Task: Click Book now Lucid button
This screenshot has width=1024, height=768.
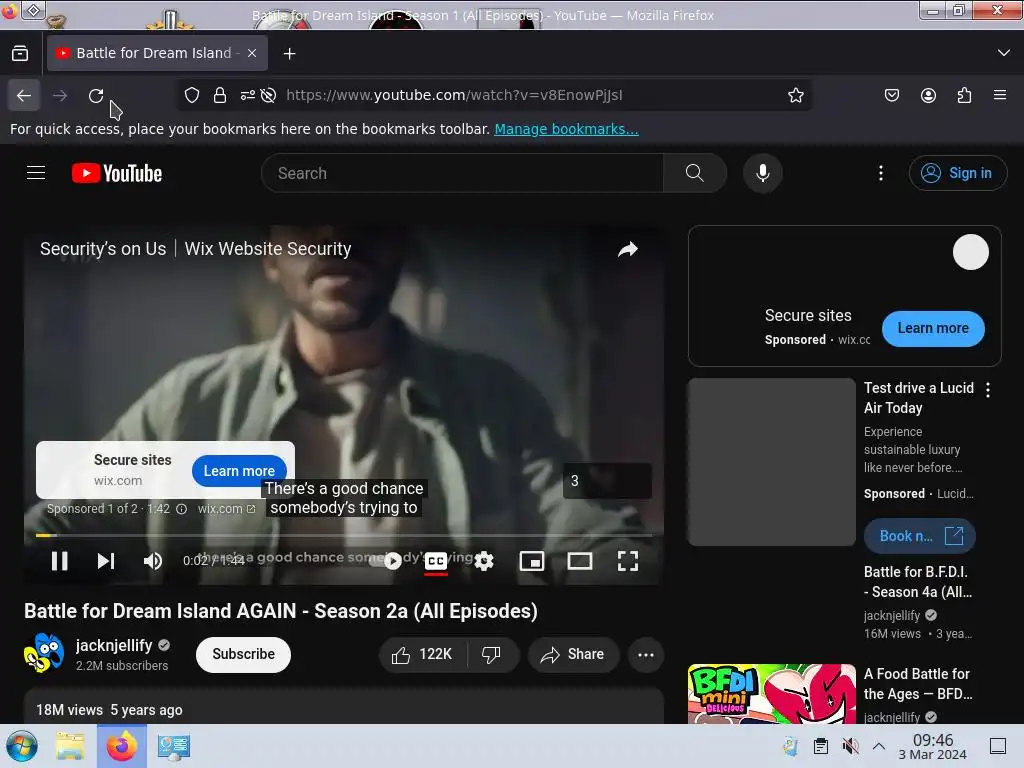Action: pos(920,536)
